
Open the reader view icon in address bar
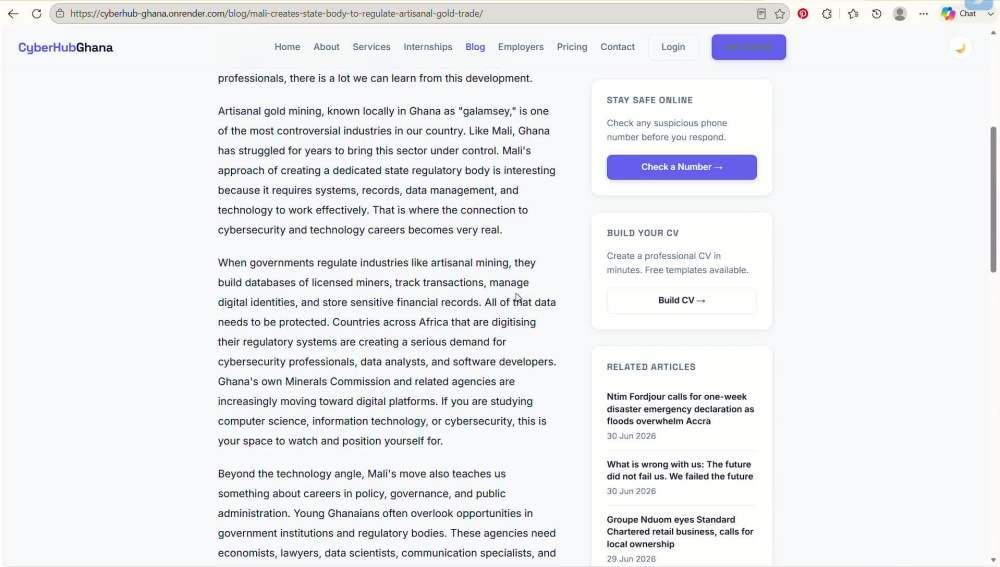click(761, 13)
